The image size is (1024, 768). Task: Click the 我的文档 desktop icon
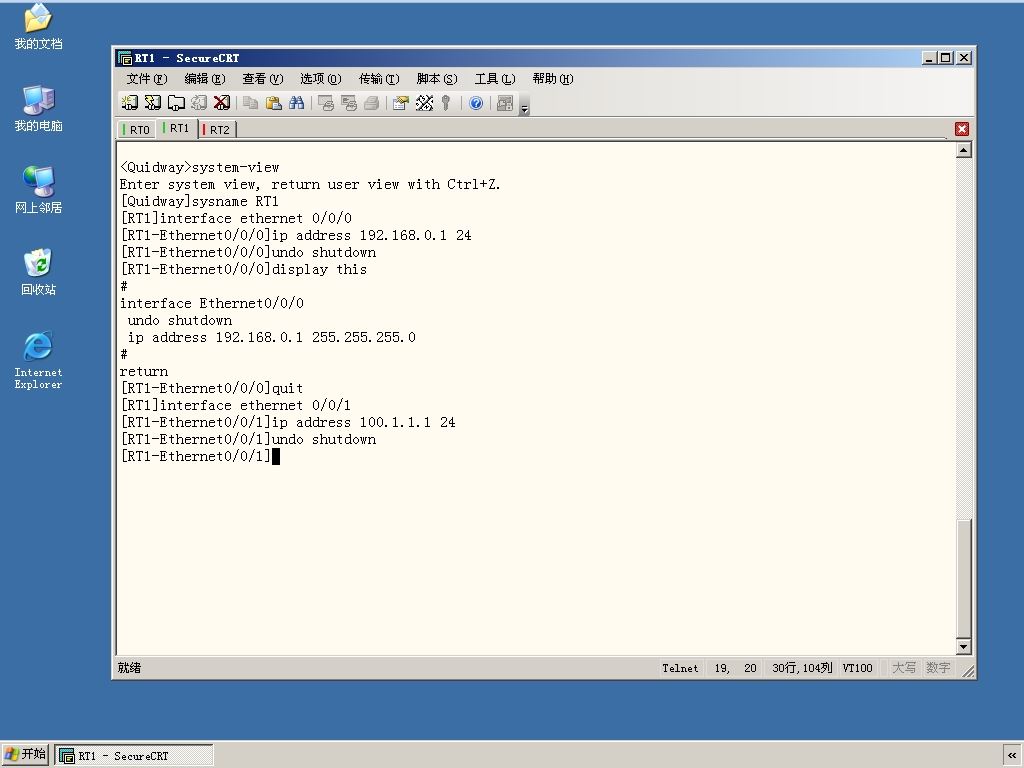(38, 26)
